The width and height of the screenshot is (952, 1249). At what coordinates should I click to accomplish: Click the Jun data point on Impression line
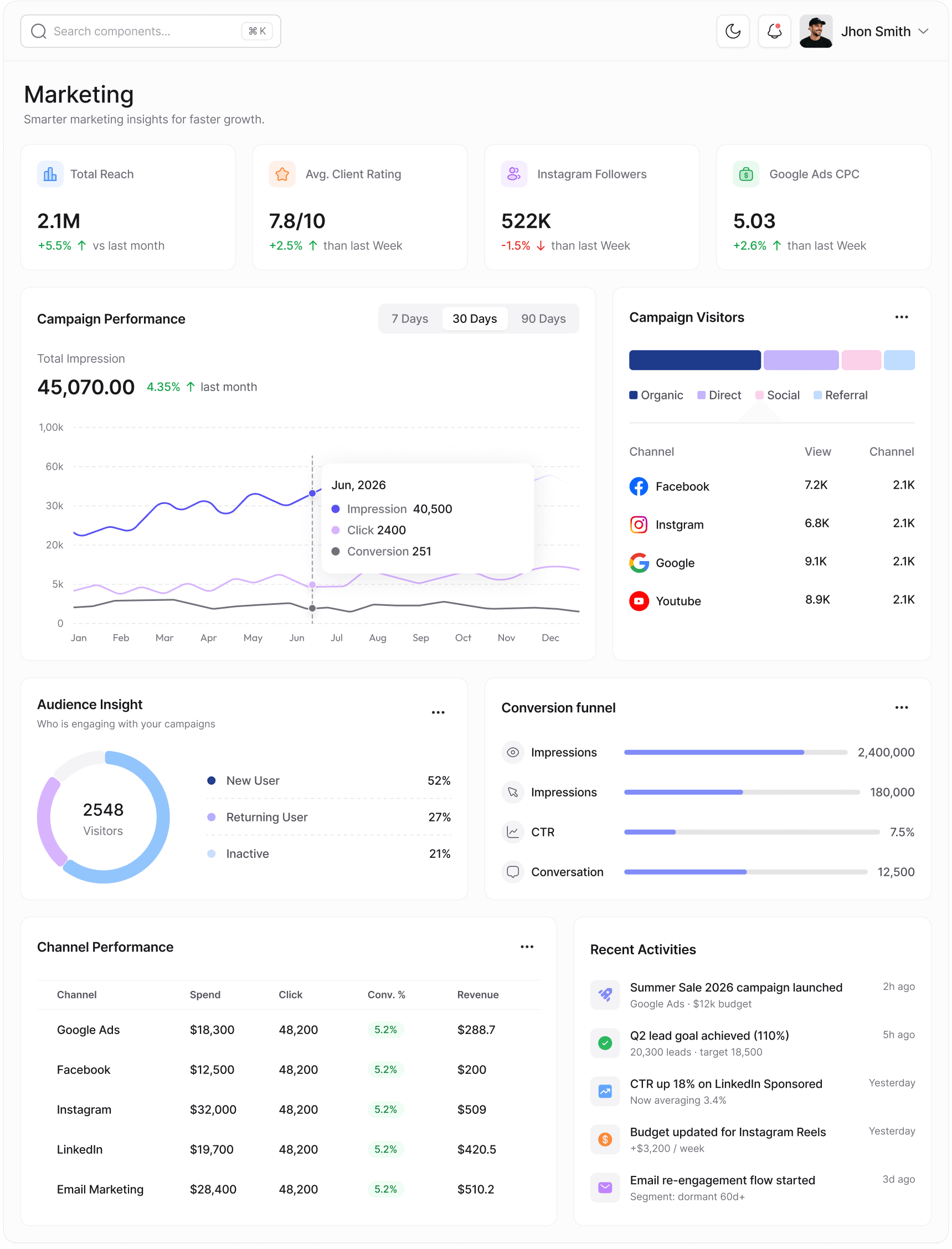tap(312, 493)
